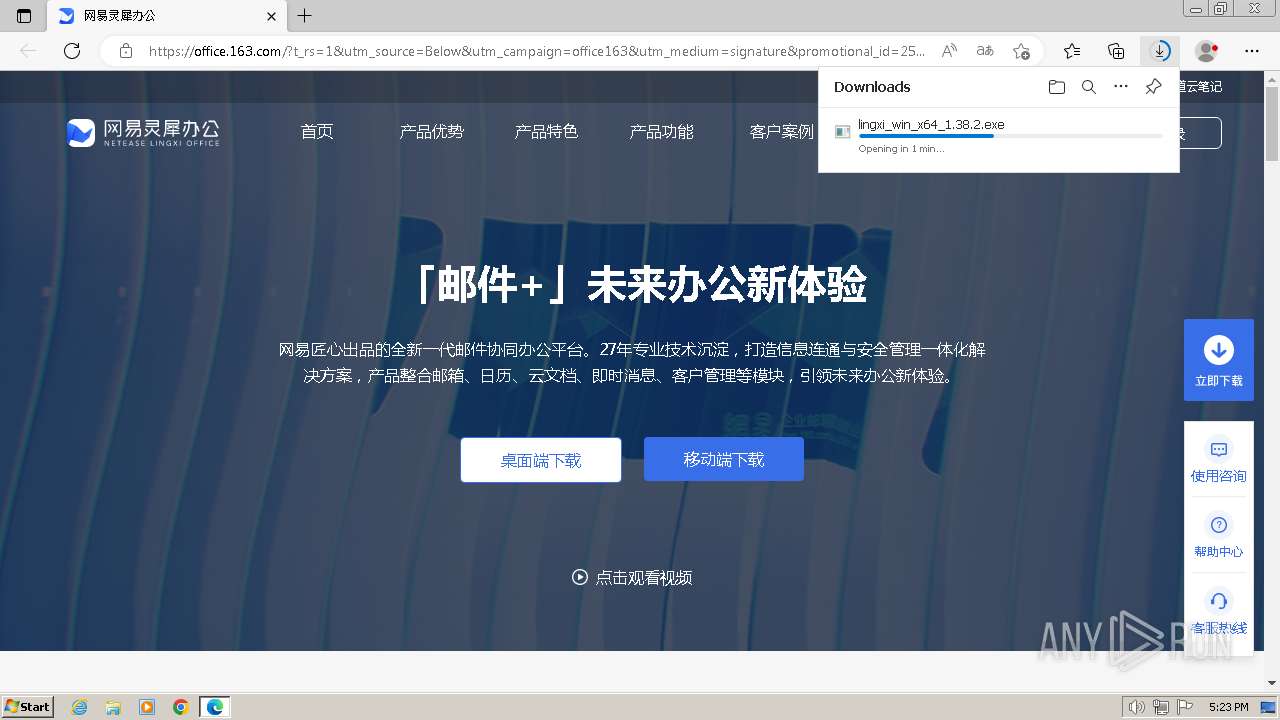This screenshot has width=1280, height=720.
Task: Open network icon in system tray
Action: [1161, 707]
